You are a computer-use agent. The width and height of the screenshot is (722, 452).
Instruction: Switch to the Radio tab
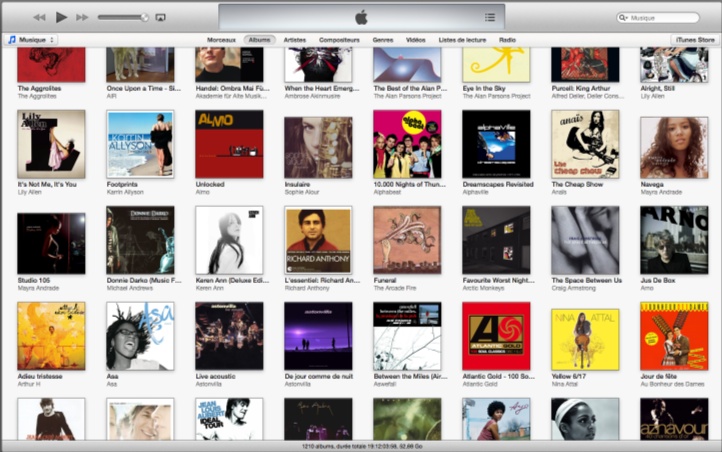[507, 40]
